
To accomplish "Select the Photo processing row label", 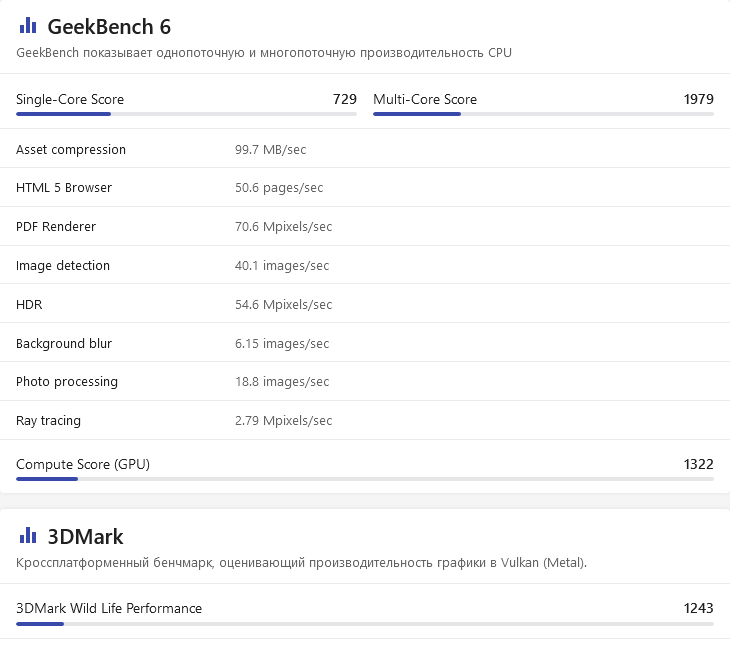I will pos(67,382).
